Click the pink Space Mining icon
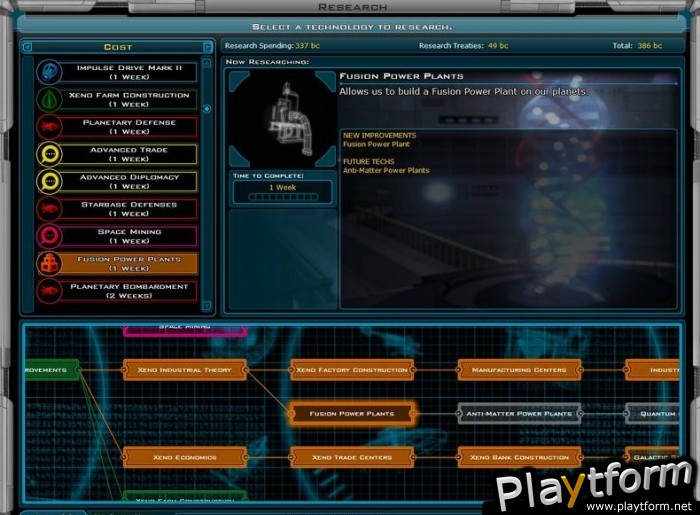 49,236
